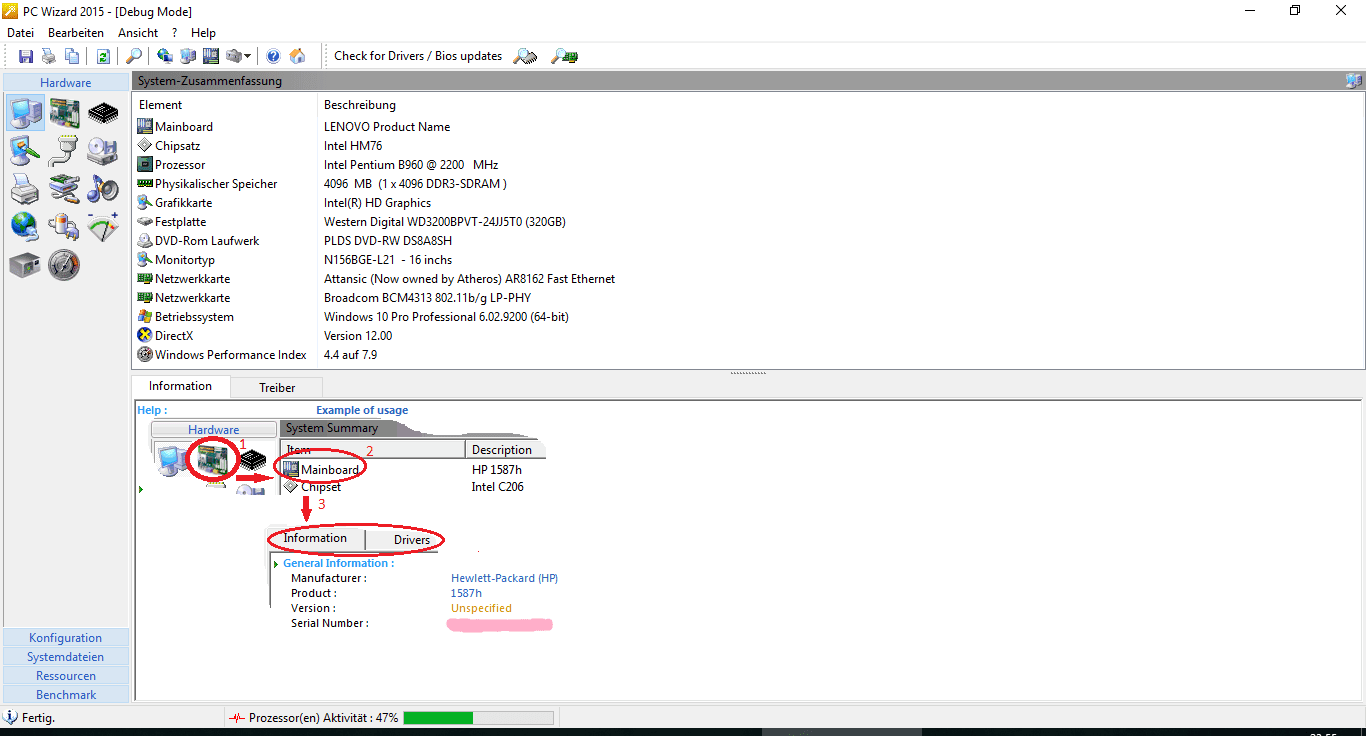Select the DirectX row
Viewport: 1366px width, 736px height.
[x=748, y=336]
